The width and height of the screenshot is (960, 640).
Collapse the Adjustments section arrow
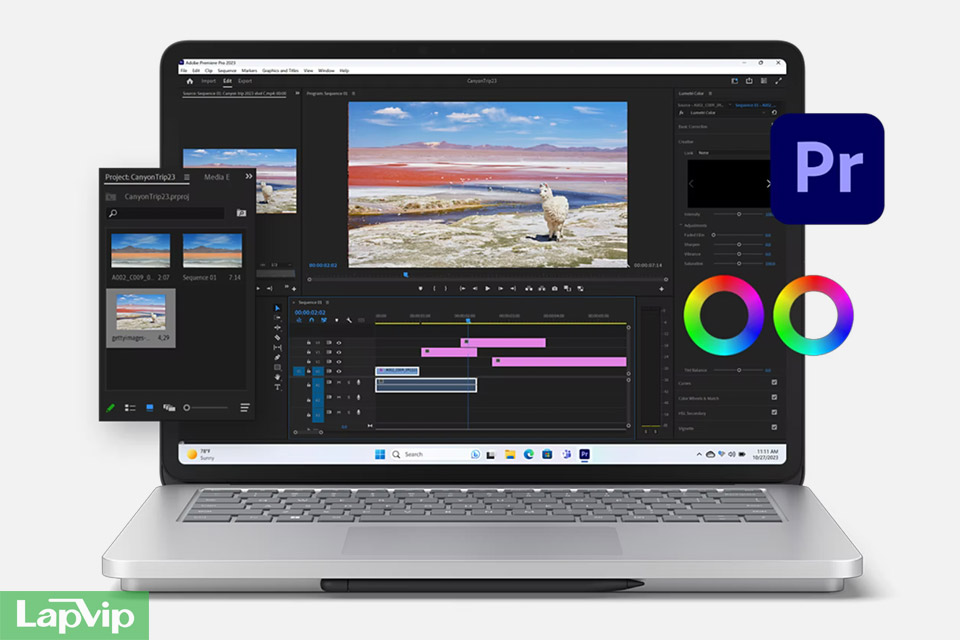click(x=681, y=225)
